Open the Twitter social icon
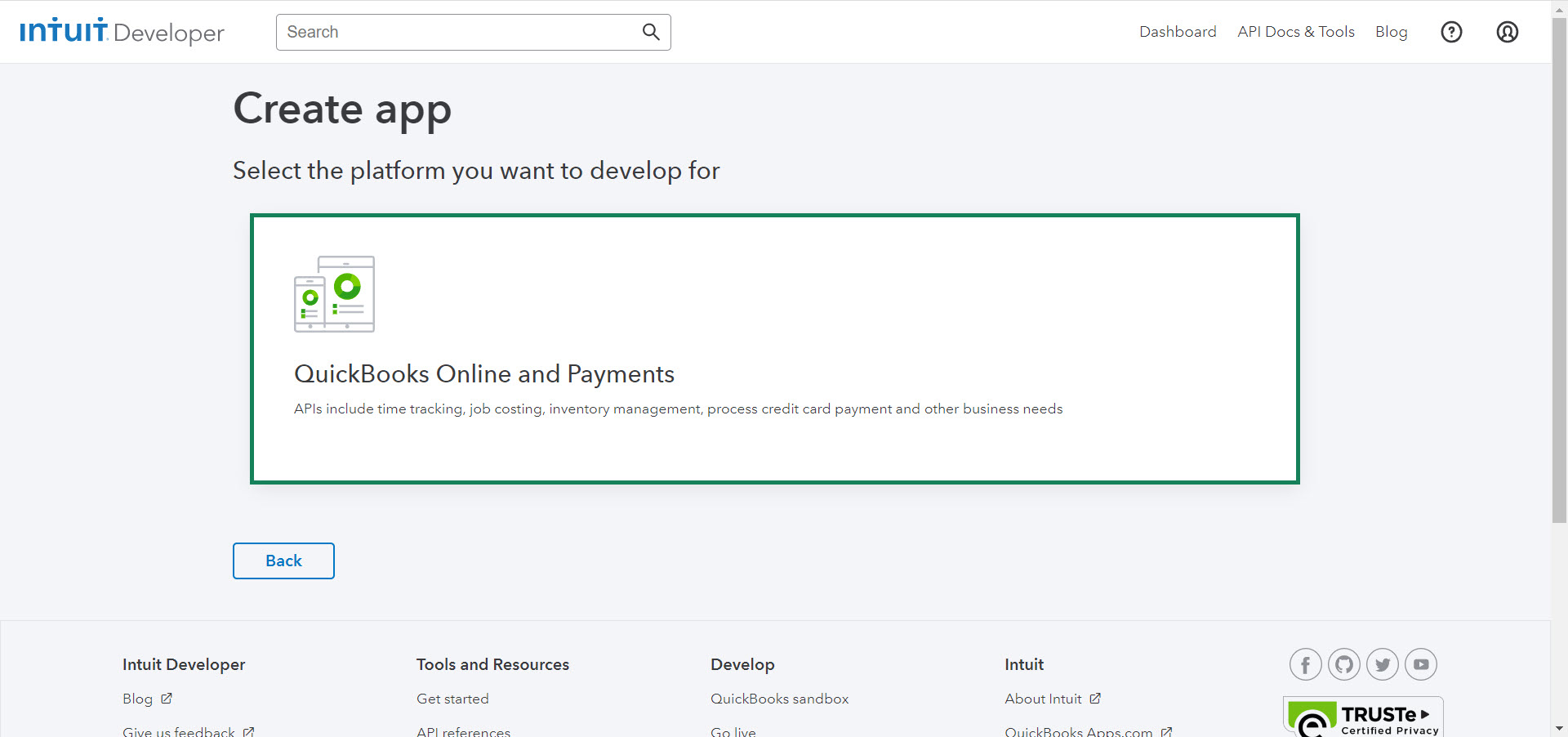Screen dimensions: 1568x737 1382,664
